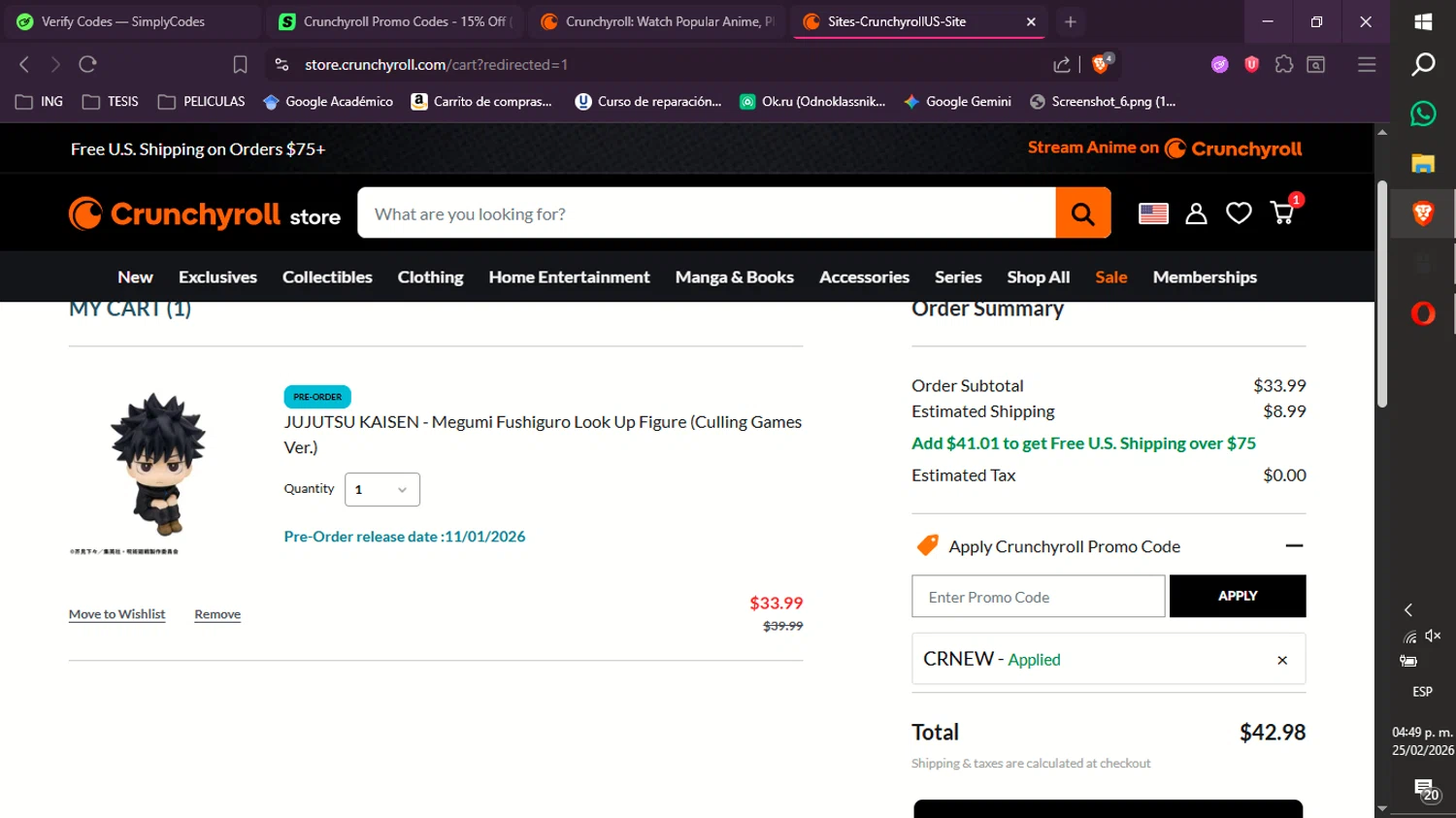
Task: Switch to Crunchyroll Watch Popular Anime tab
Action: point(658,21)
